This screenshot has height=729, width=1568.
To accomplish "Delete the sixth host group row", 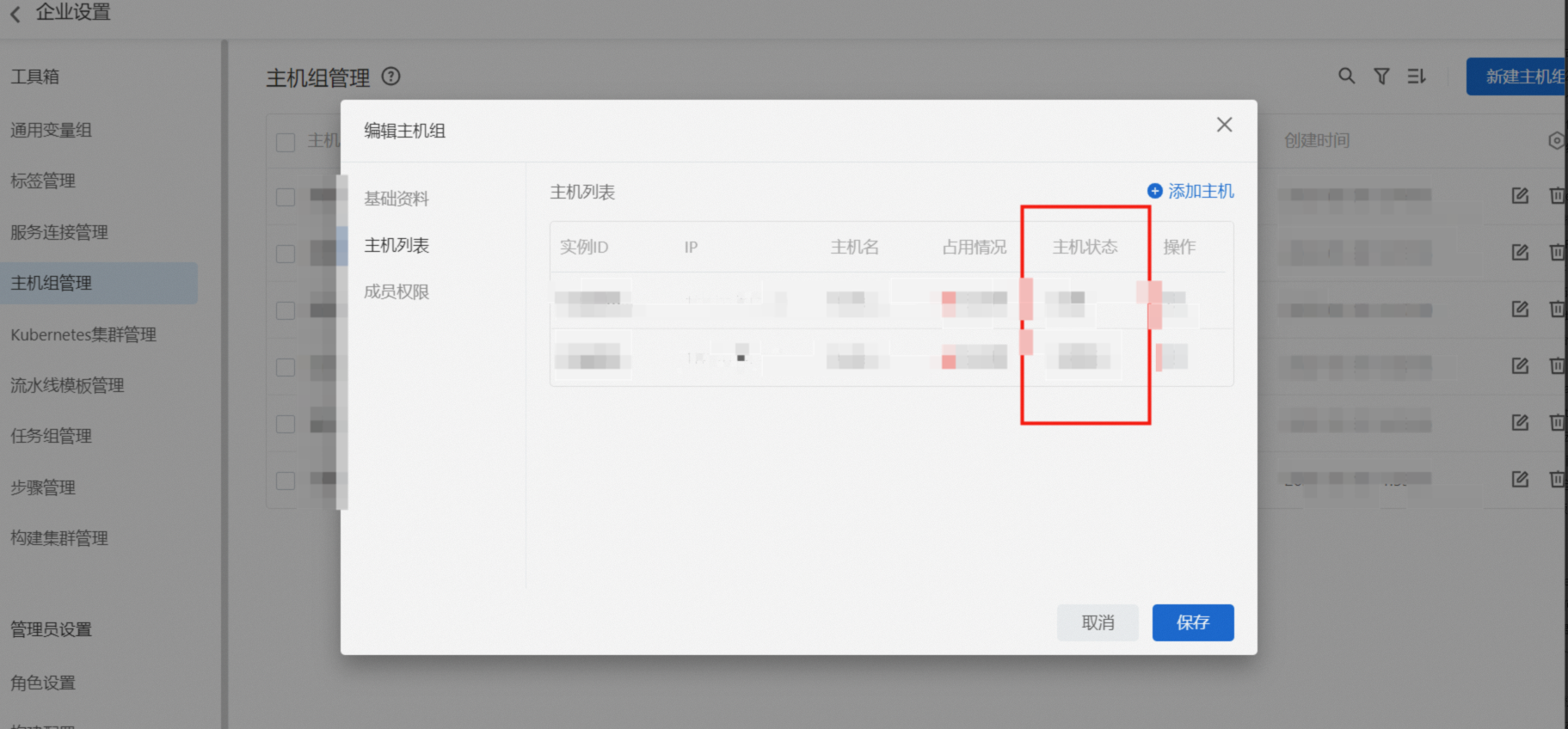I will [1557, 480].
